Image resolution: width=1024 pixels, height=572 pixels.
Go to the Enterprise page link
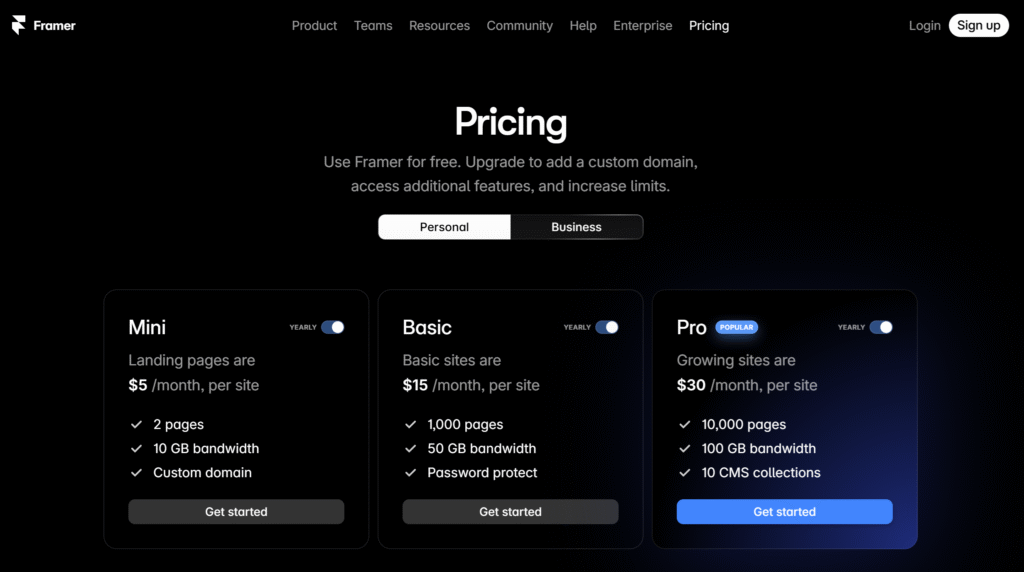click(643, 25)
